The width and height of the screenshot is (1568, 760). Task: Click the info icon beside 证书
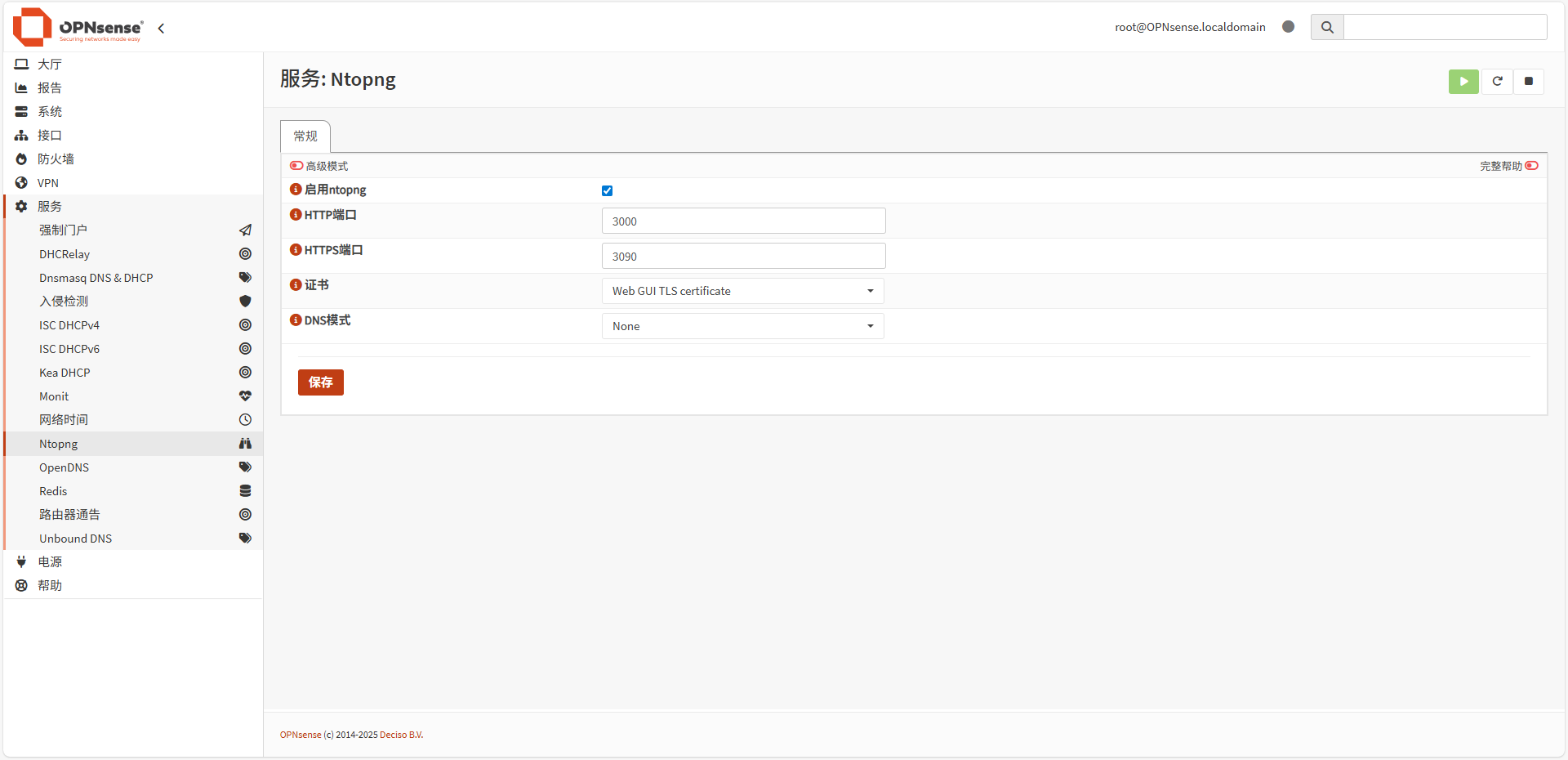pos(296,285)
